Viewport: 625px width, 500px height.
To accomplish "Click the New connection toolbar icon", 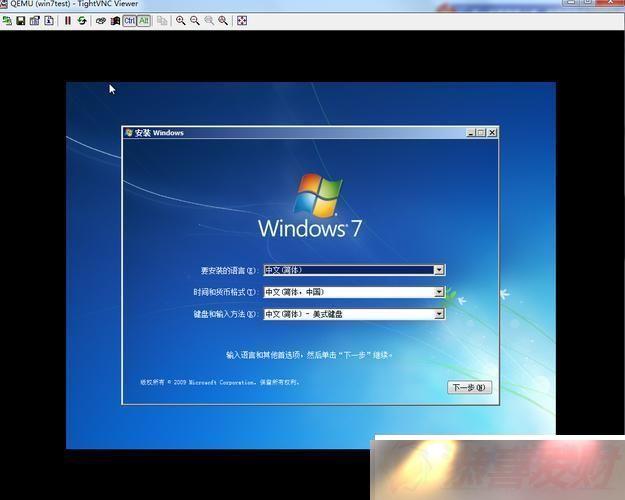I will point(7,21).
